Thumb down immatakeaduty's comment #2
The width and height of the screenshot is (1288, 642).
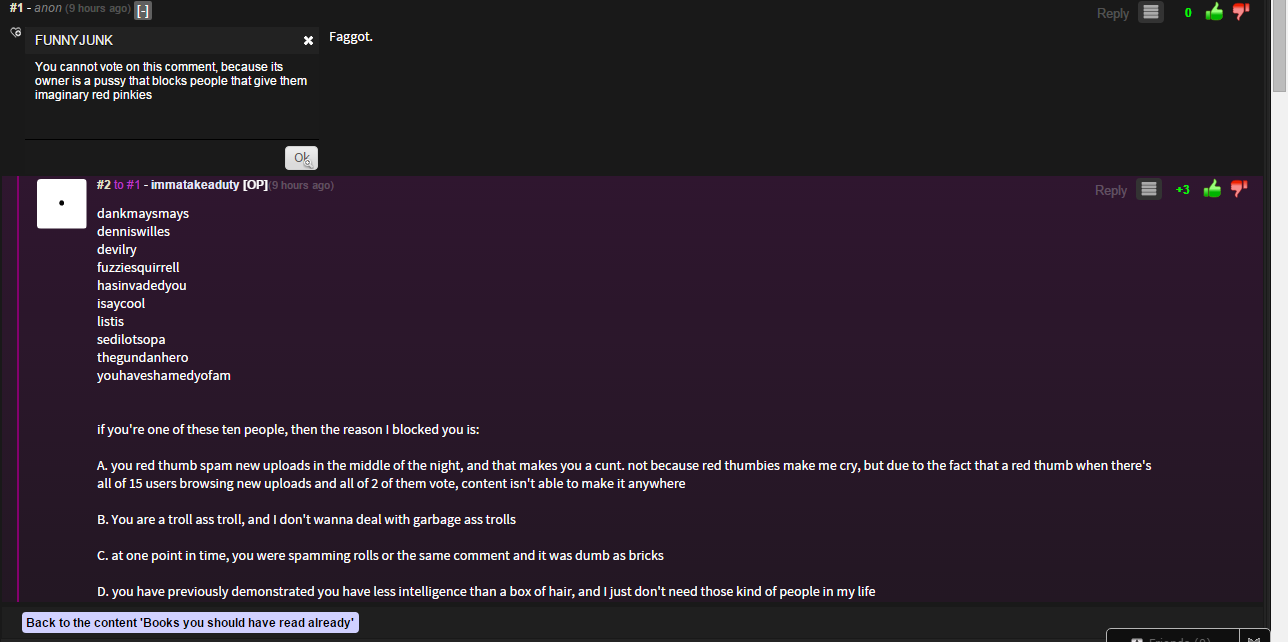1239,189
